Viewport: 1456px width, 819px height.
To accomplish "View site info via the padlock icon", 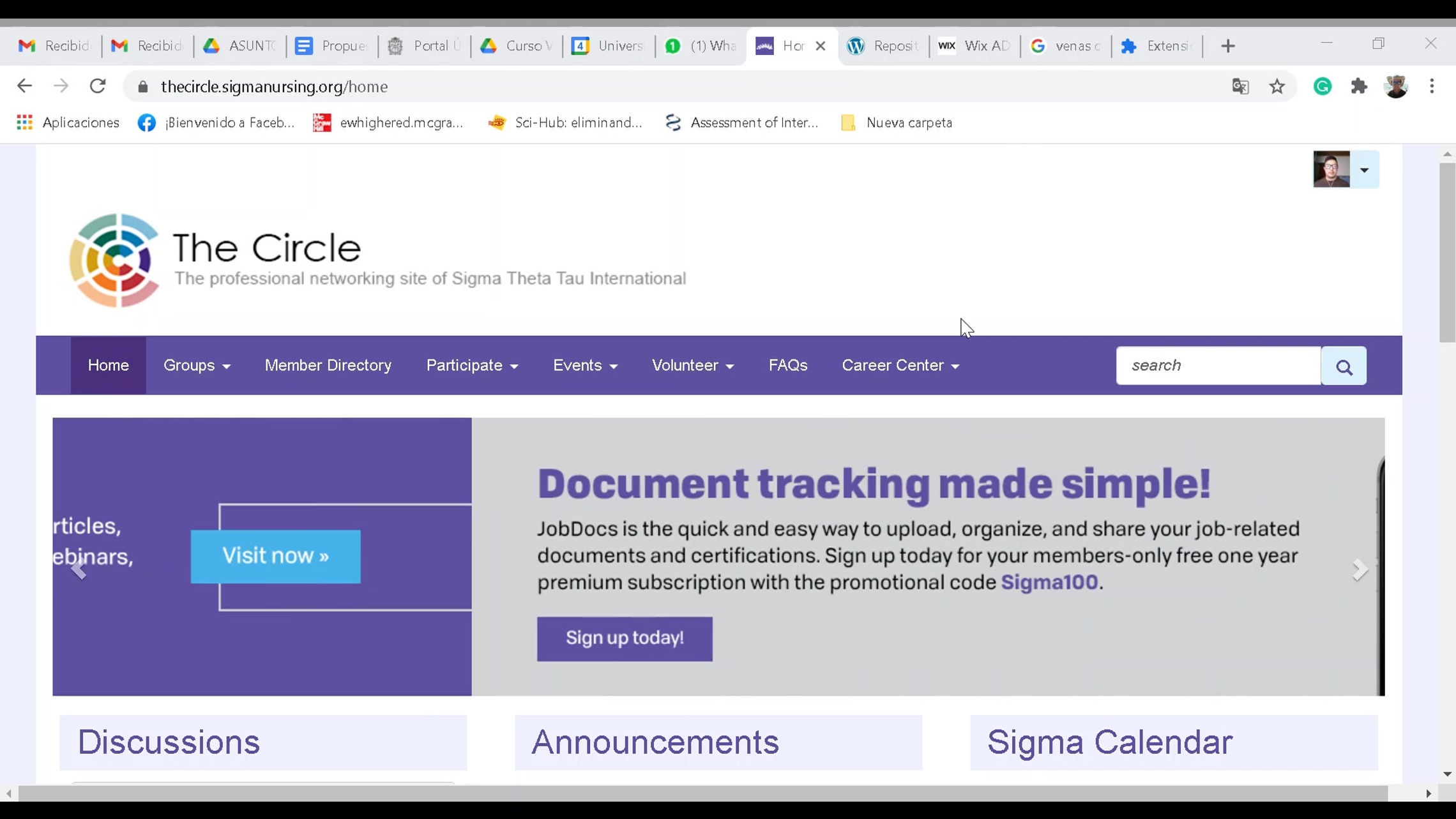I will 143,87.
